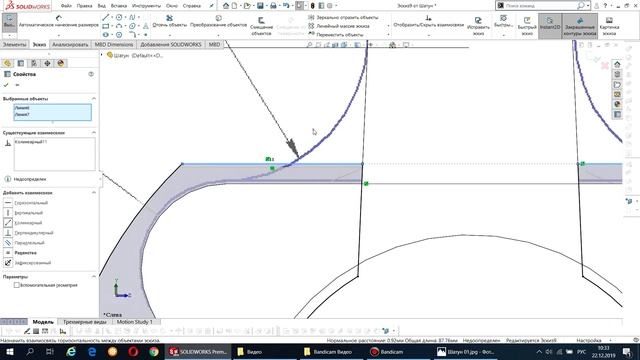Switch to Элементы ribbon tab
Screen dimensions: 640x360
14,44
